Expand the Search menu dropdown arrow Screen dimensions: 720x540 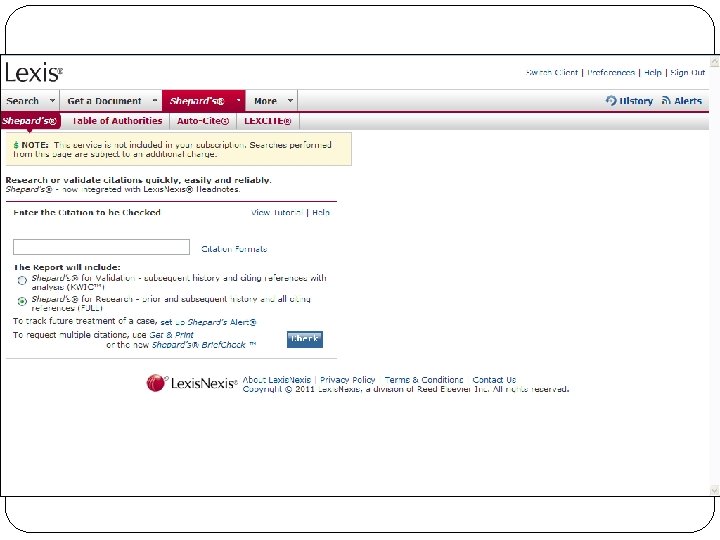point(52,100)
